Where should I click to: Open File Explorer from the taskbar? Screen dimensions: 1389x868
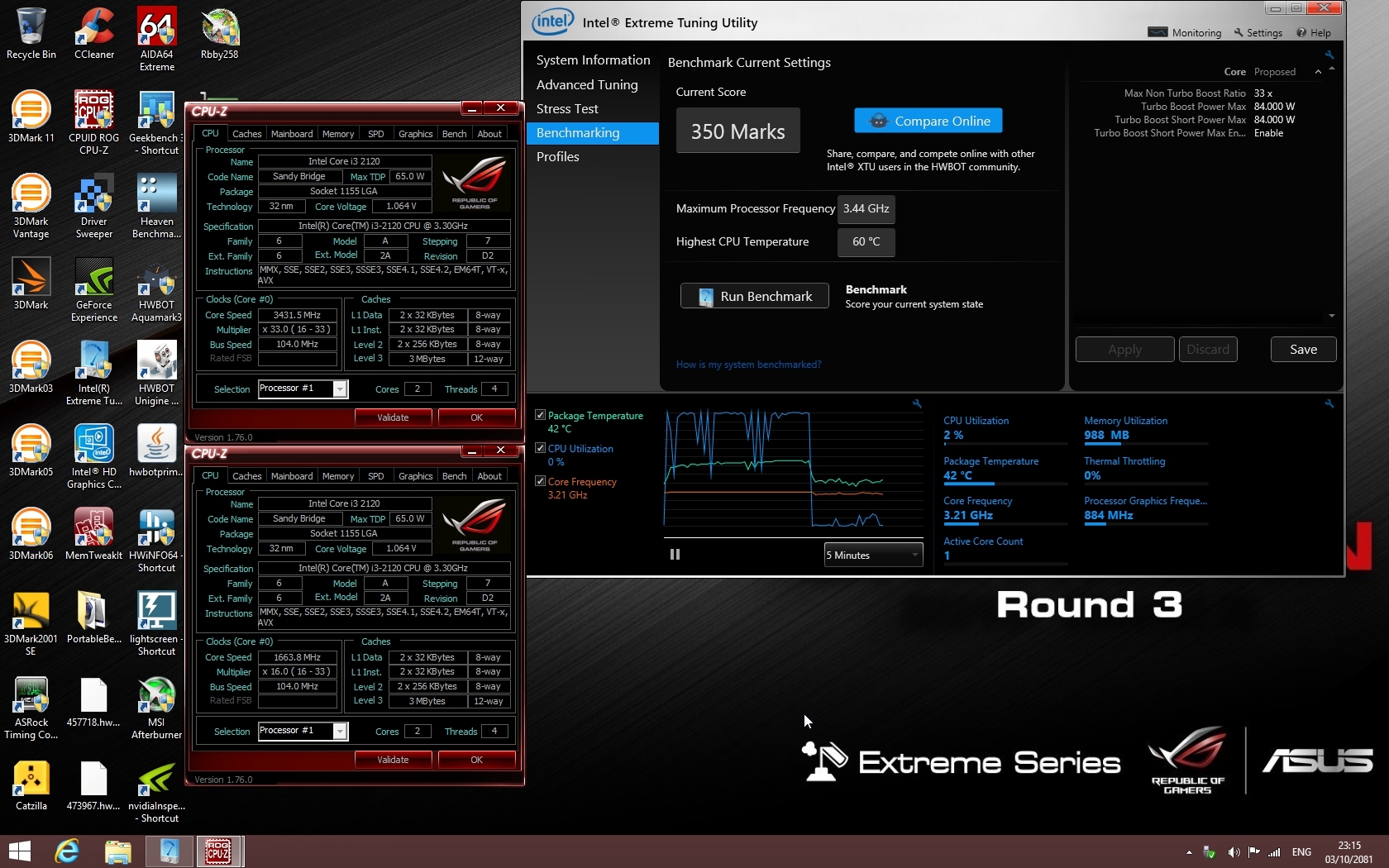coord(117,851)
